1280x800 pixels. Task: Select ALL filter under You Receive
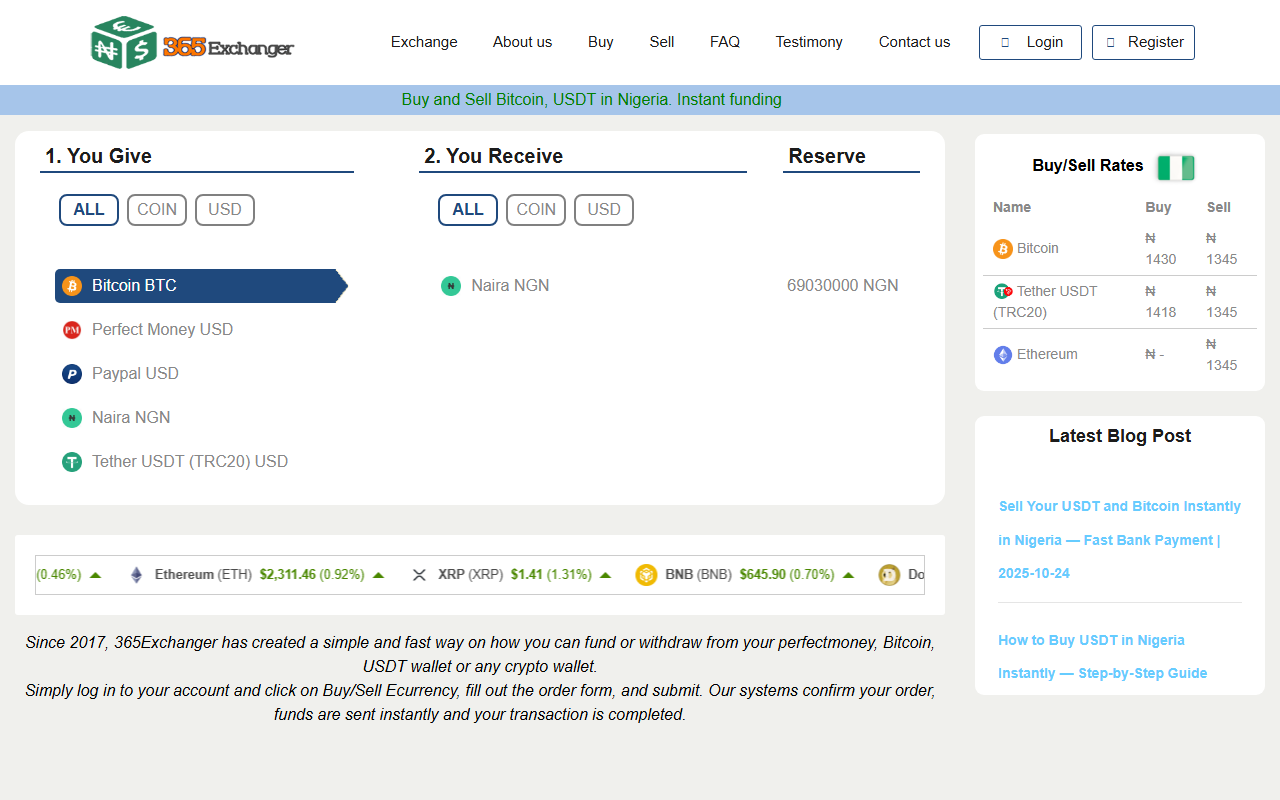click(468, 210)
